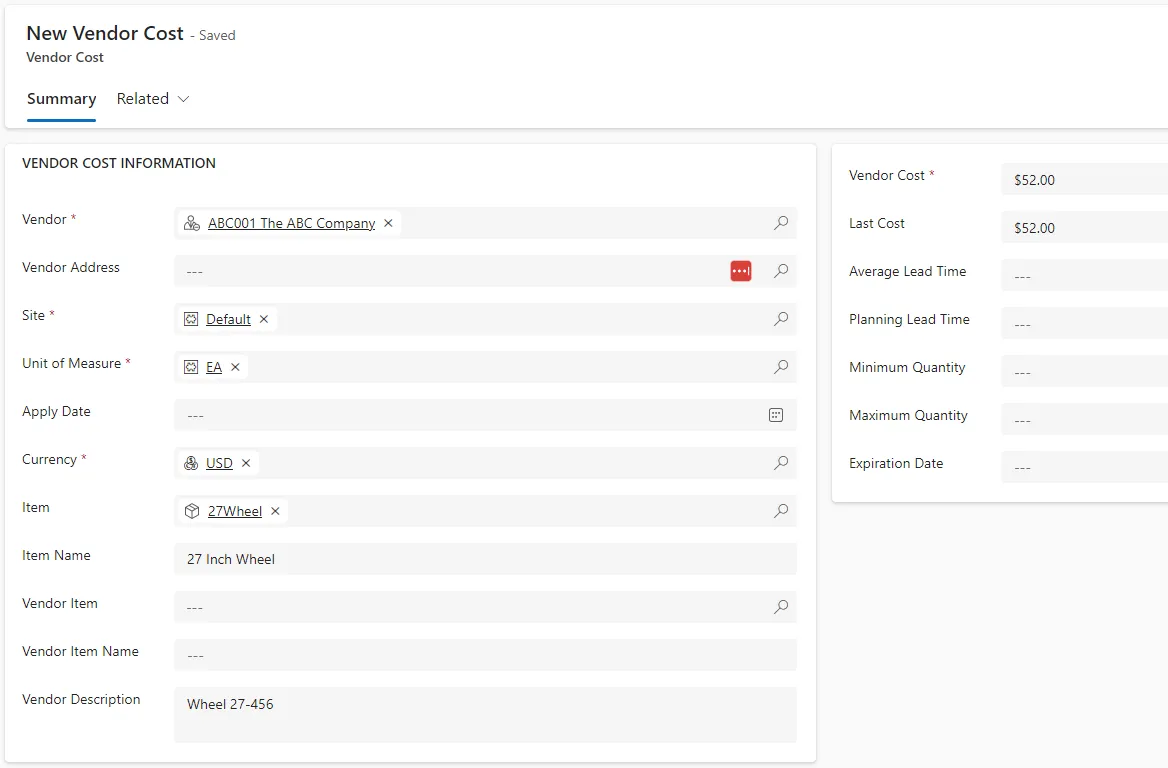Open Vendor lookup search magnifier
The height and width of the screenshot is (768, 1168).
pyautogui.click(x=781, y=223)
